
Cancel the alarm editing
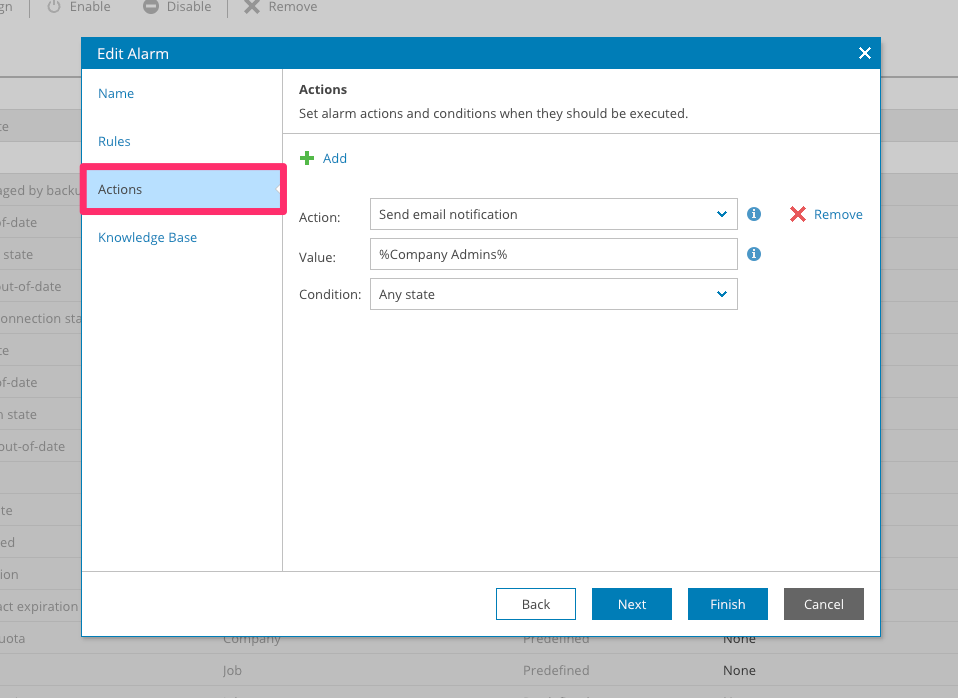coord(824,604)
